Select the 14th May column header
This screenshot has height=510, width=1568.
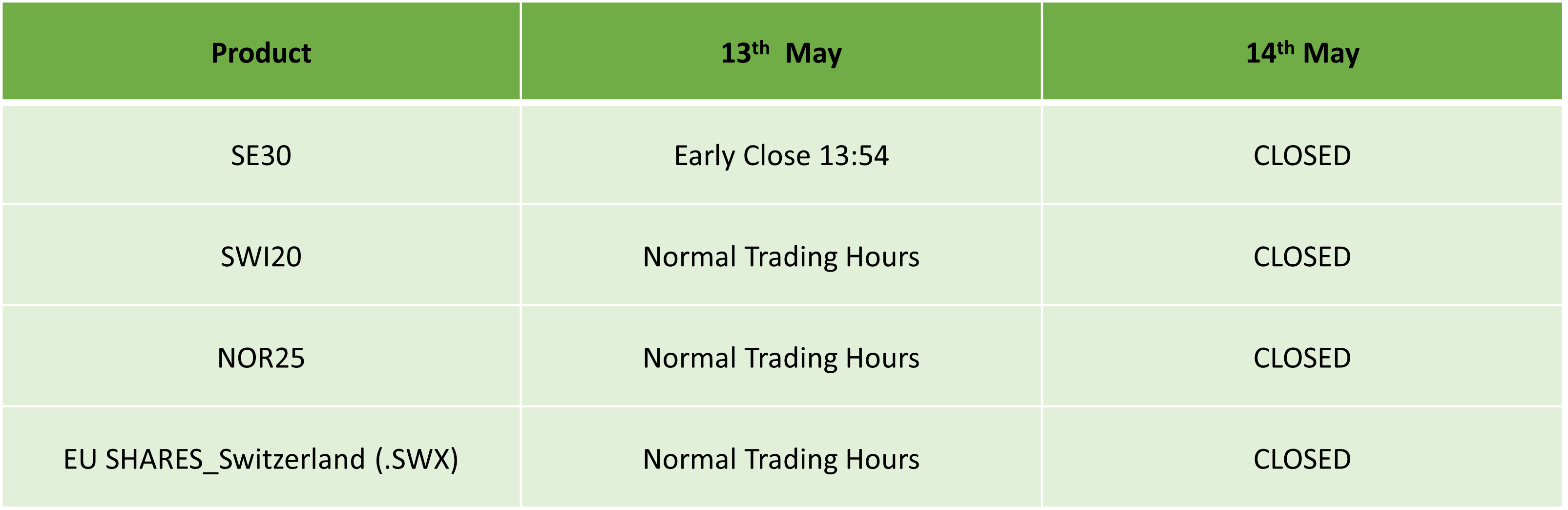click(x=1302, y=53)
